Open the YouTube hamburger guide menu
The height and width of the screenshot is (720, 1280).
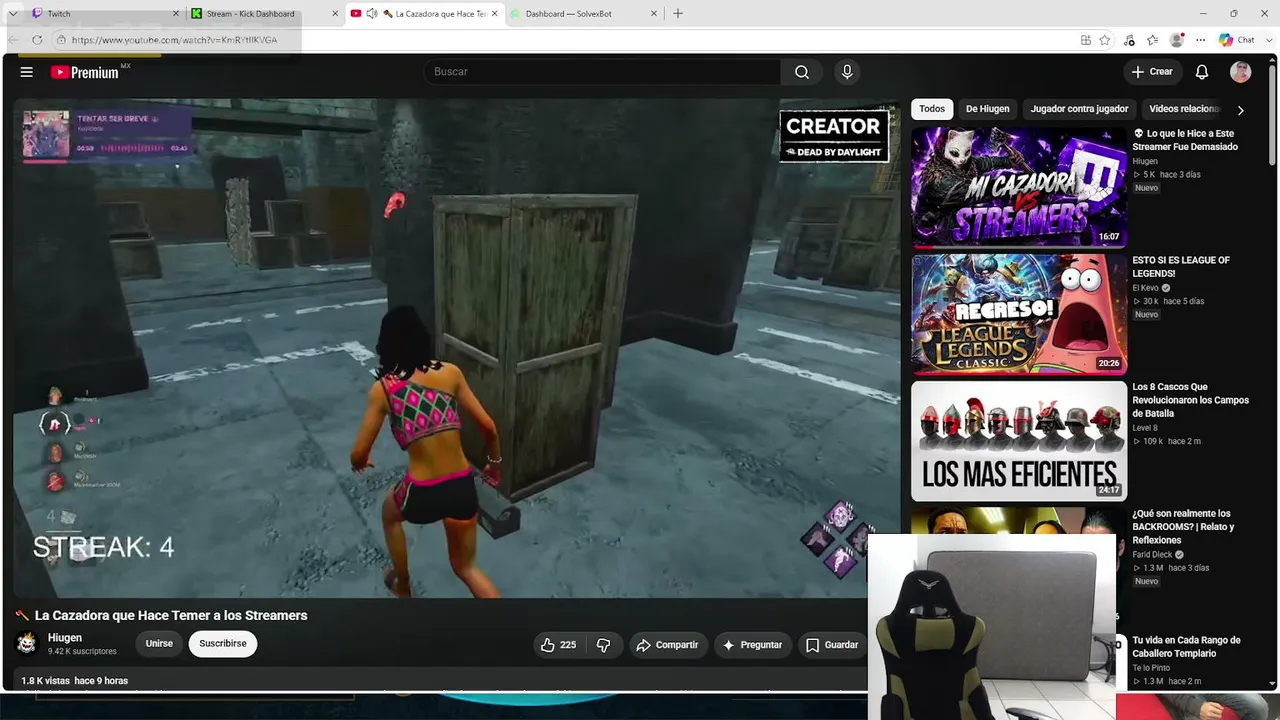(27, 72)
